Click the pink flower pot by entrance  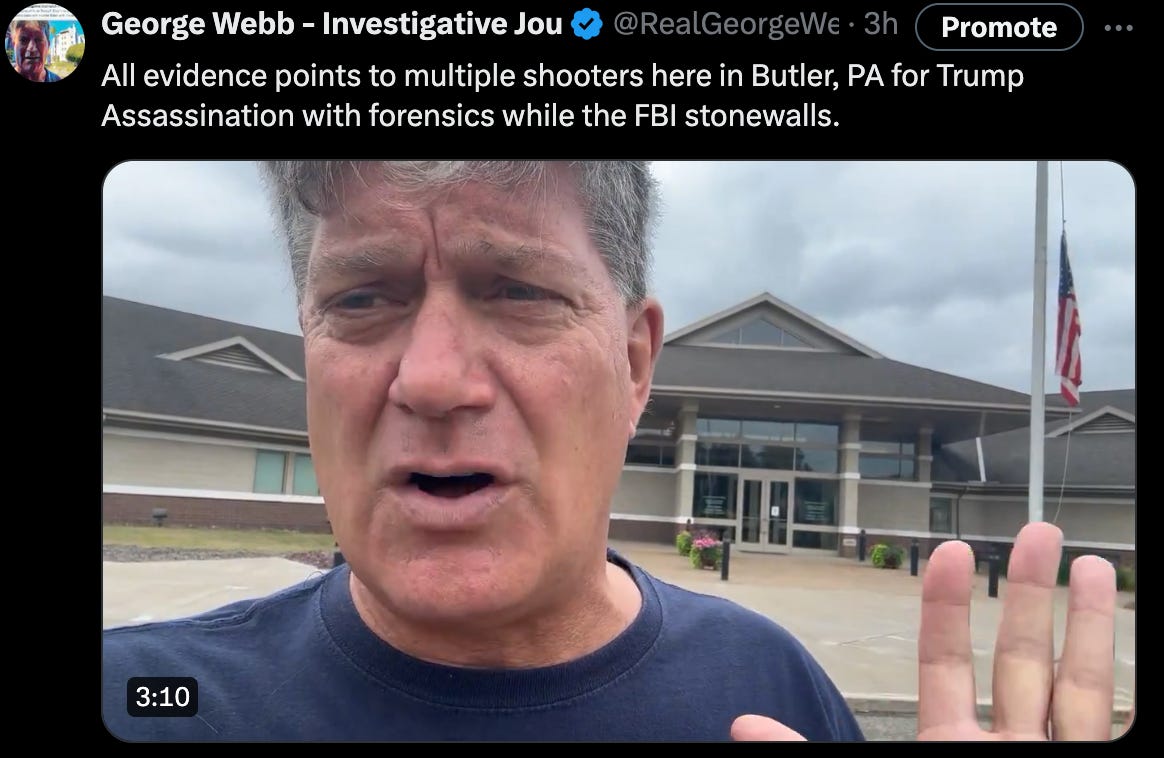click(706, 551)
